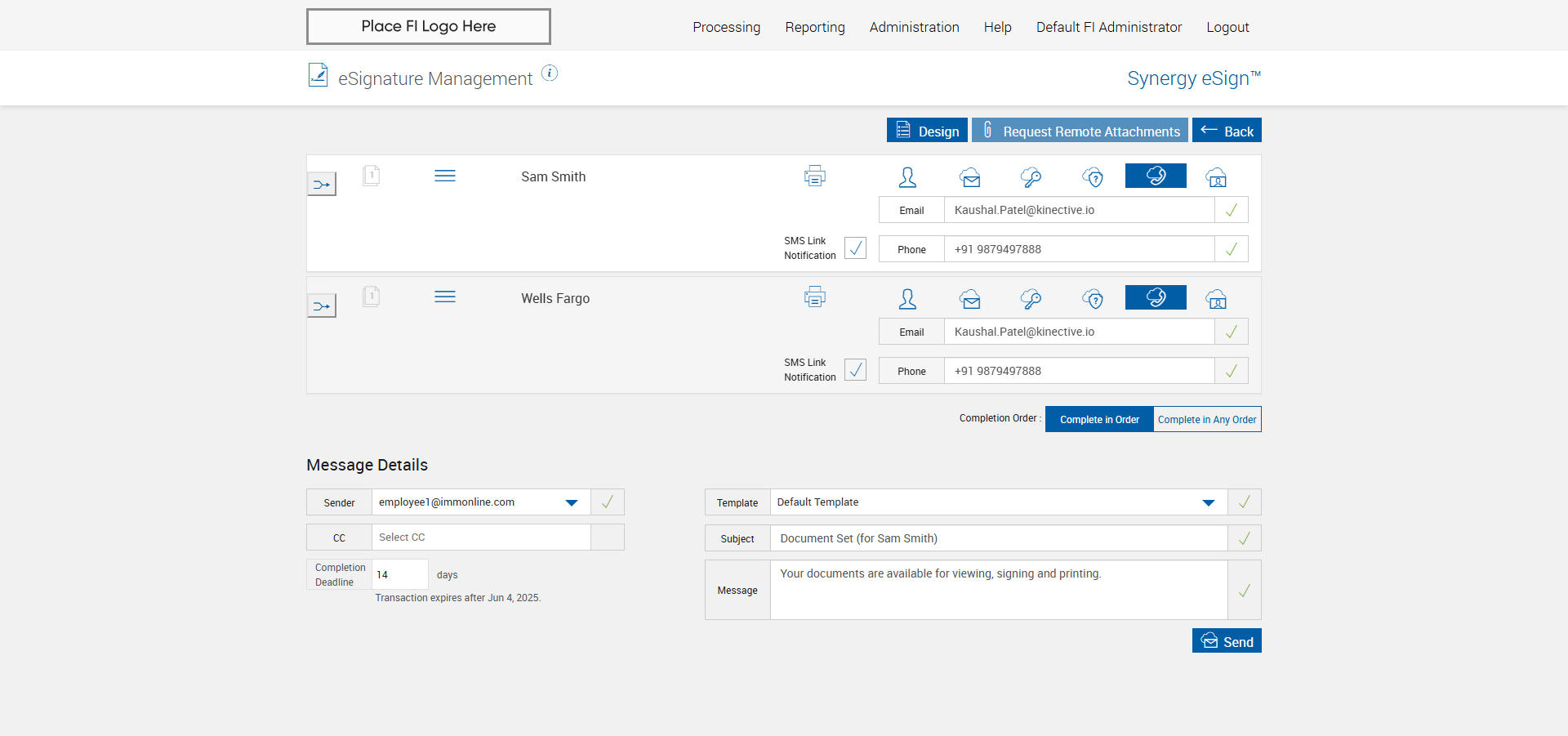Image resolution: width=1568 pixels, height=736 pixels.
Task: Click the Message text area
Action: [x=999, y=590]
